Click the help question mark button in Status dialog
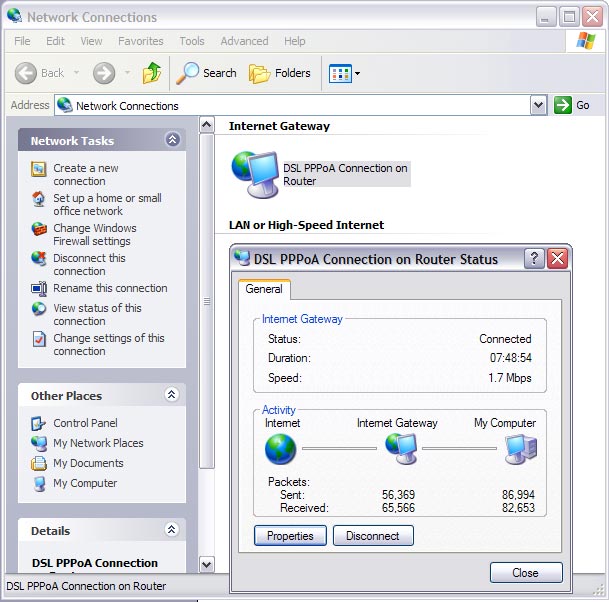 point(534,258)
